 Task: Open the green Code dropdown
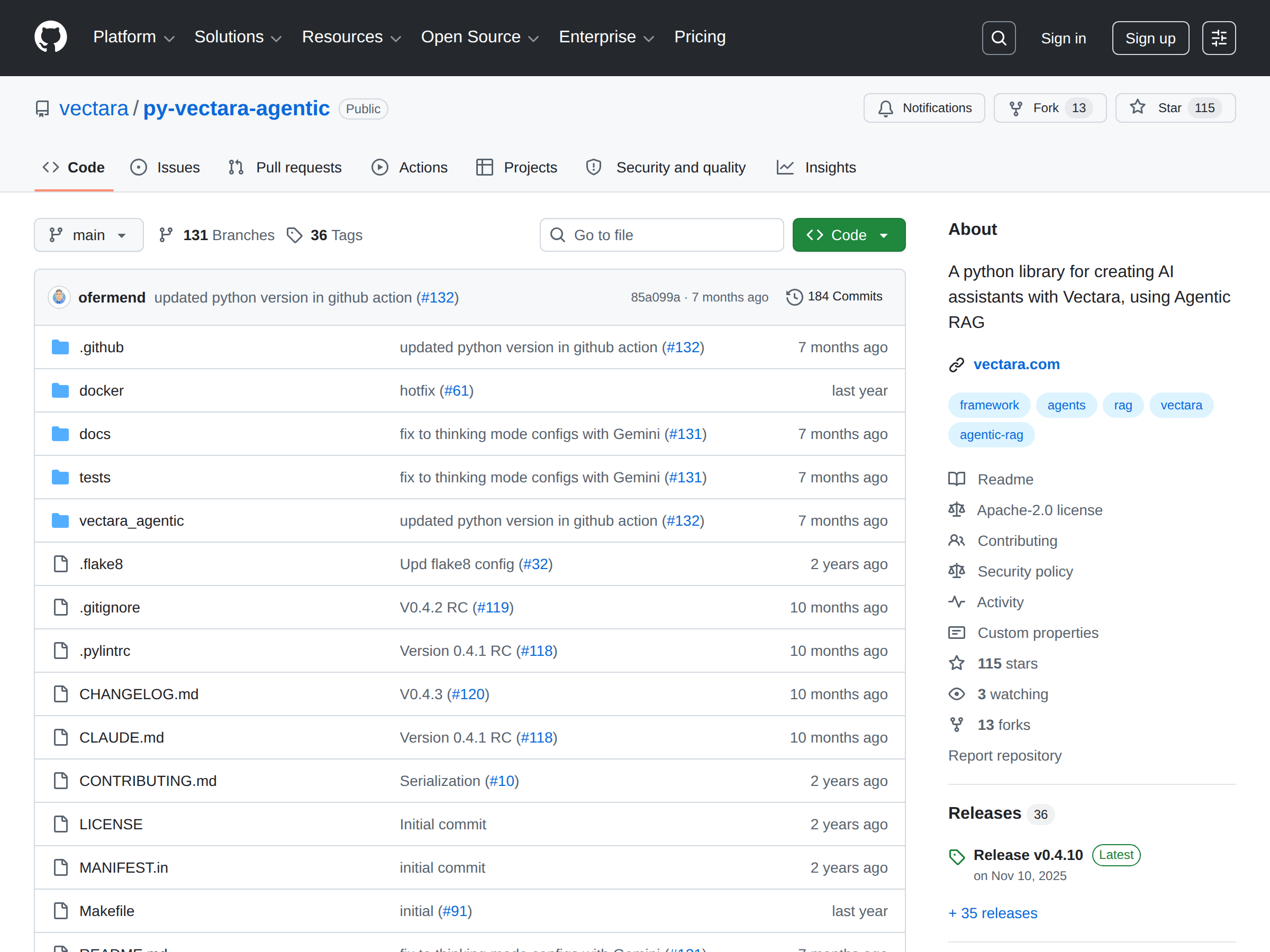[x=849, y=235]
